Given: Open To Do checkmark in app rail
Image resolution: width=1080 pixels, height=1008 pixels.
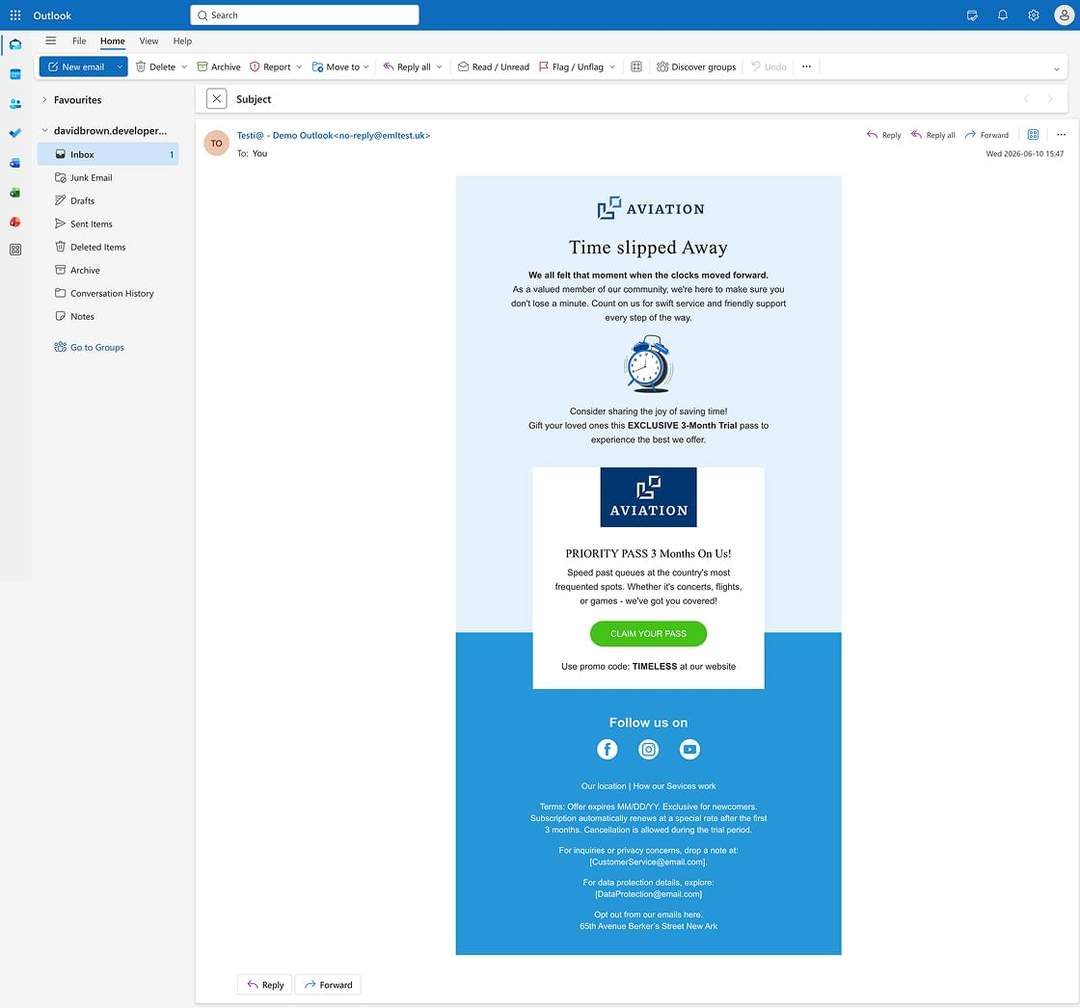Looking at the screenshot, I should [x=15, y=133].
